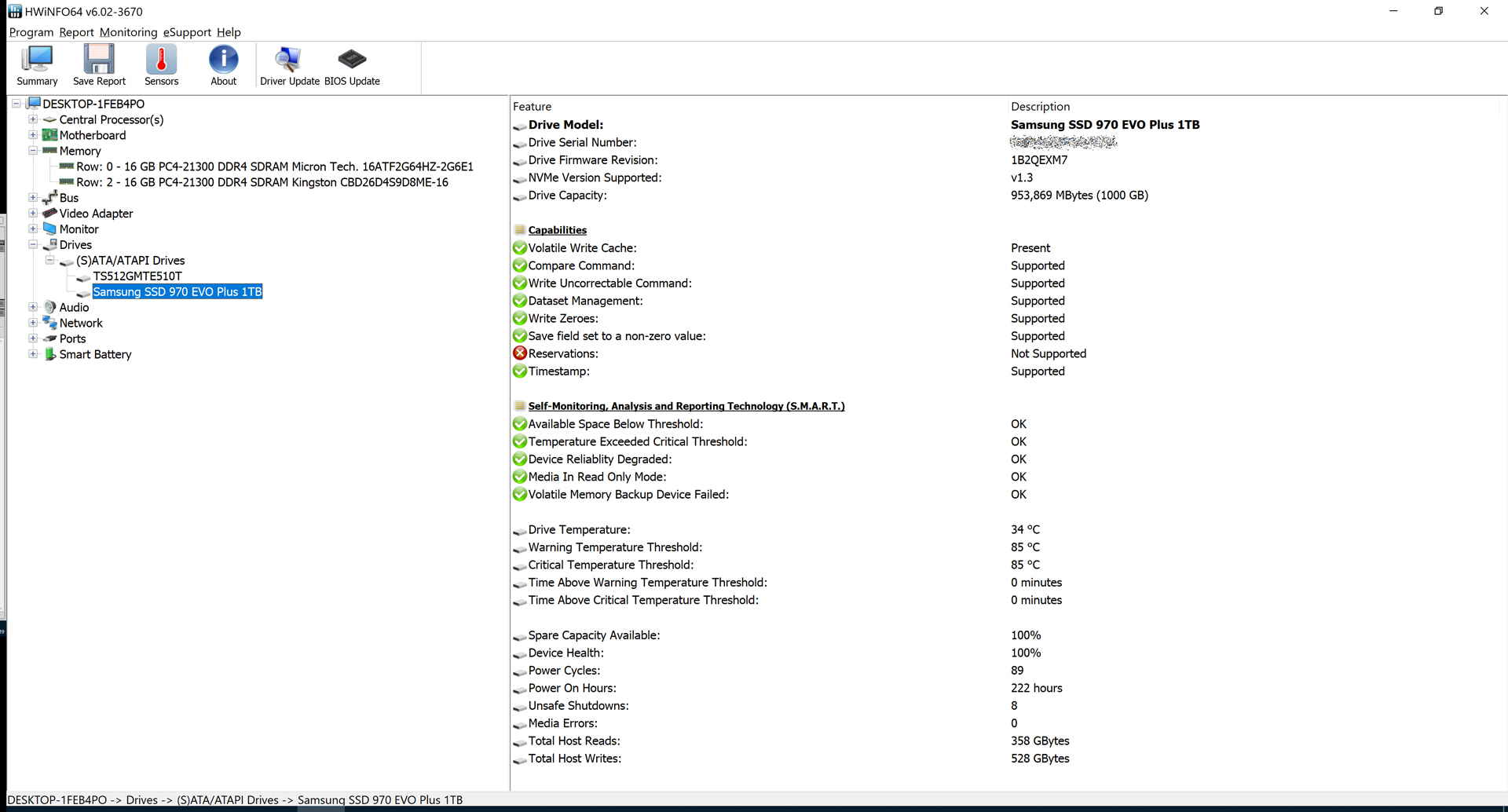
Task: Expand the Network tree node
Action: 33,323
